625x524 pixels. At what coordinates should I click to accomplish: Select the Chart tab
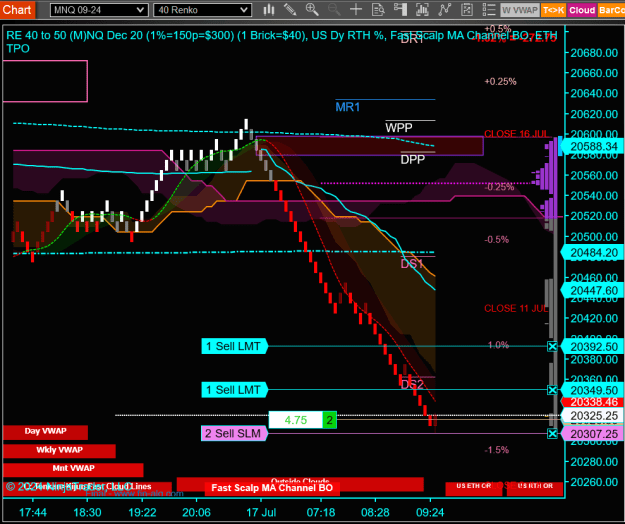tap(18, 10)
